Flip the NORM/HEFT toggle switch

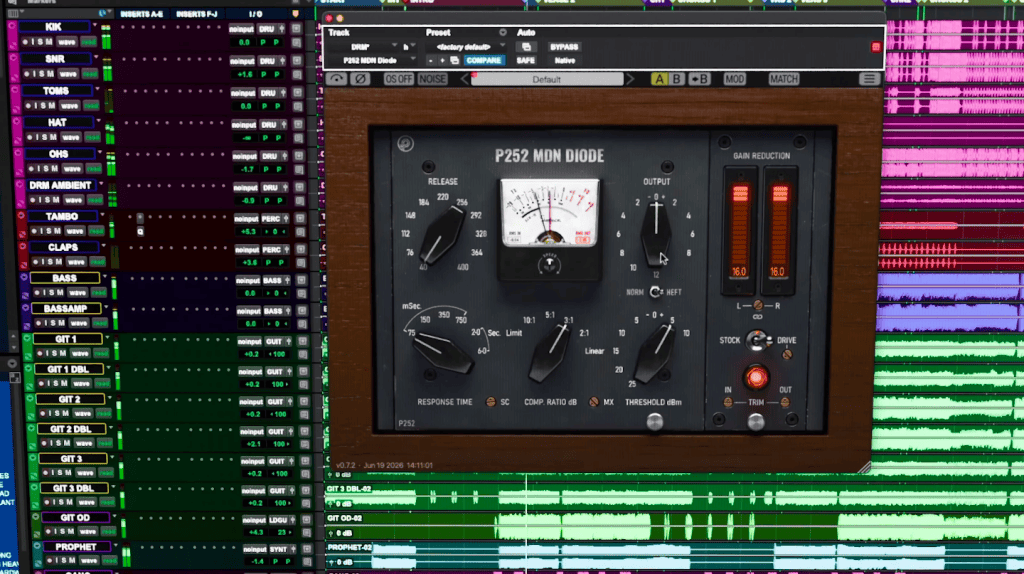pos(655,292)
